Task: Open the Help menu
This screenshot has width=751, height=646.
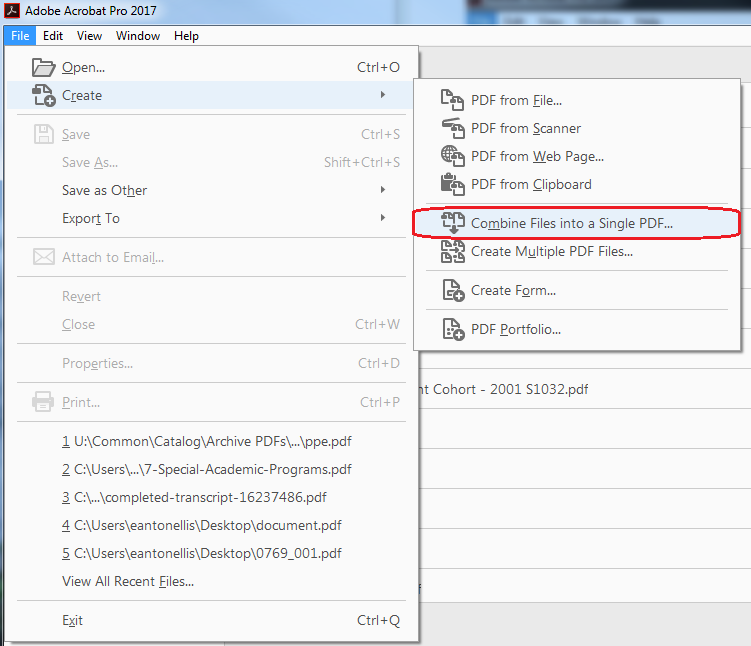Action: [x=186, y=36]
